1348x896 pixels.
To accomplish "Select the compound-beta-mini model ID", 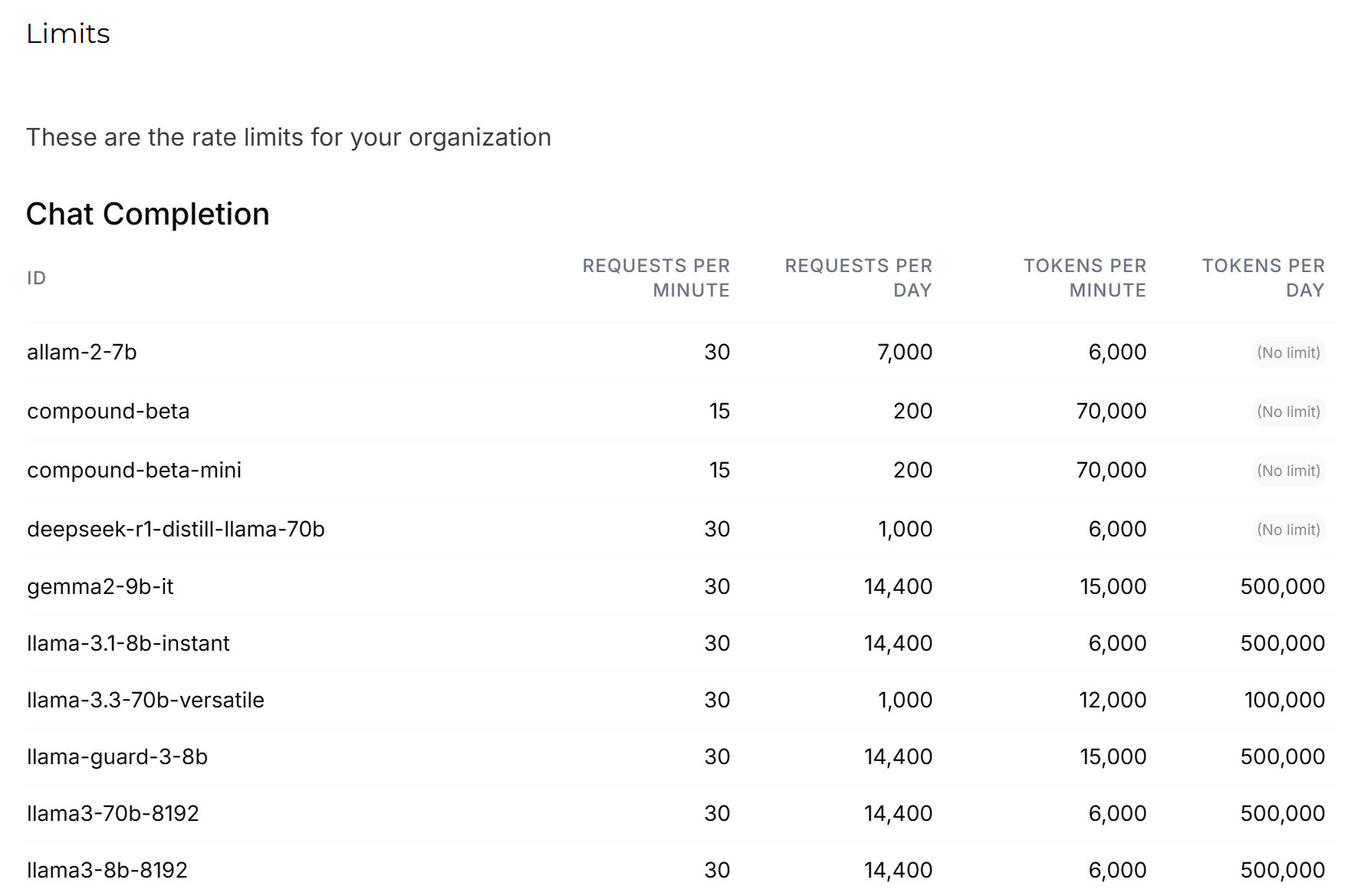I will tap(134, 470).
